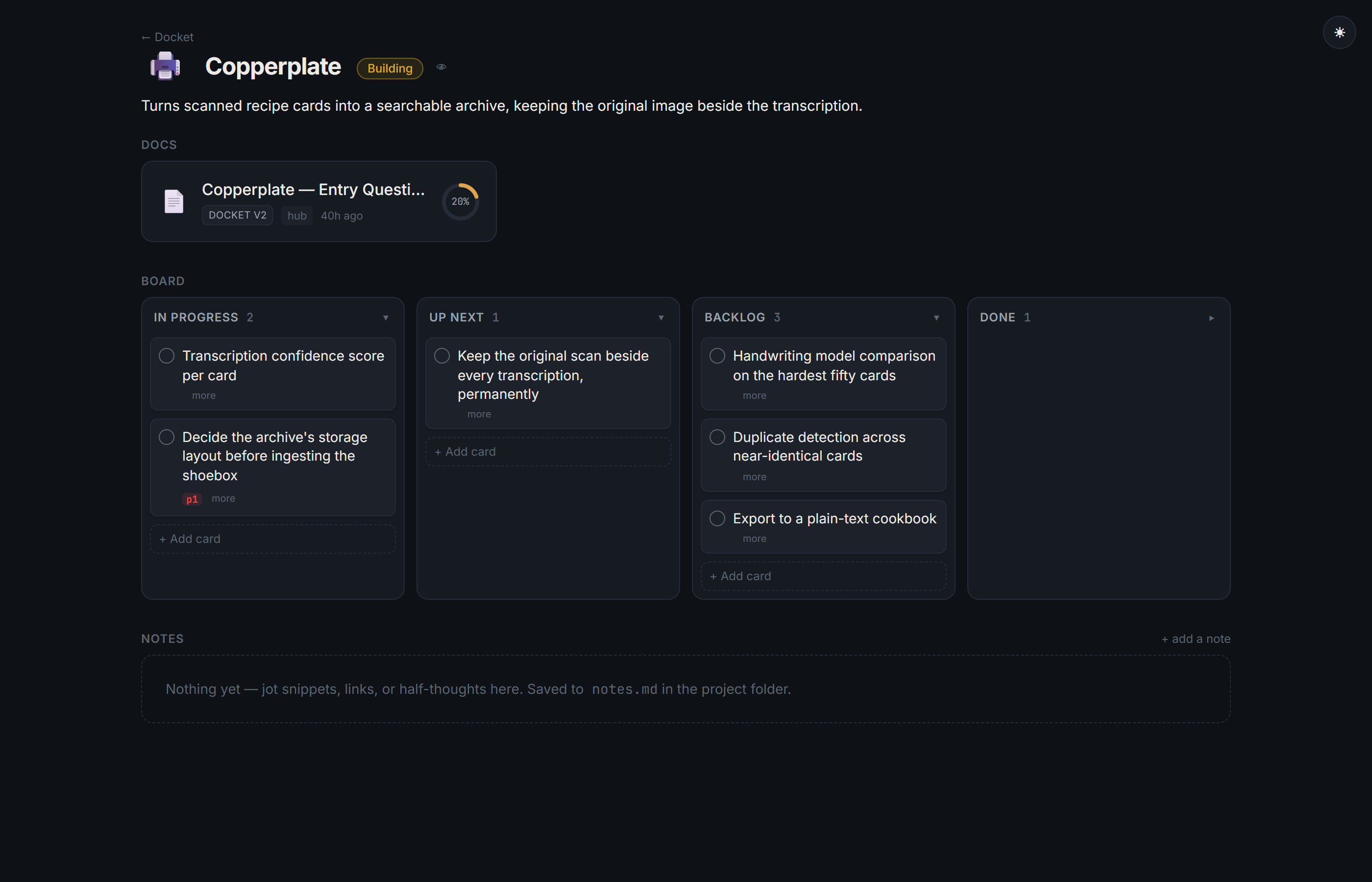
Task: Open the Building status badge
Action: click(390, 68)
